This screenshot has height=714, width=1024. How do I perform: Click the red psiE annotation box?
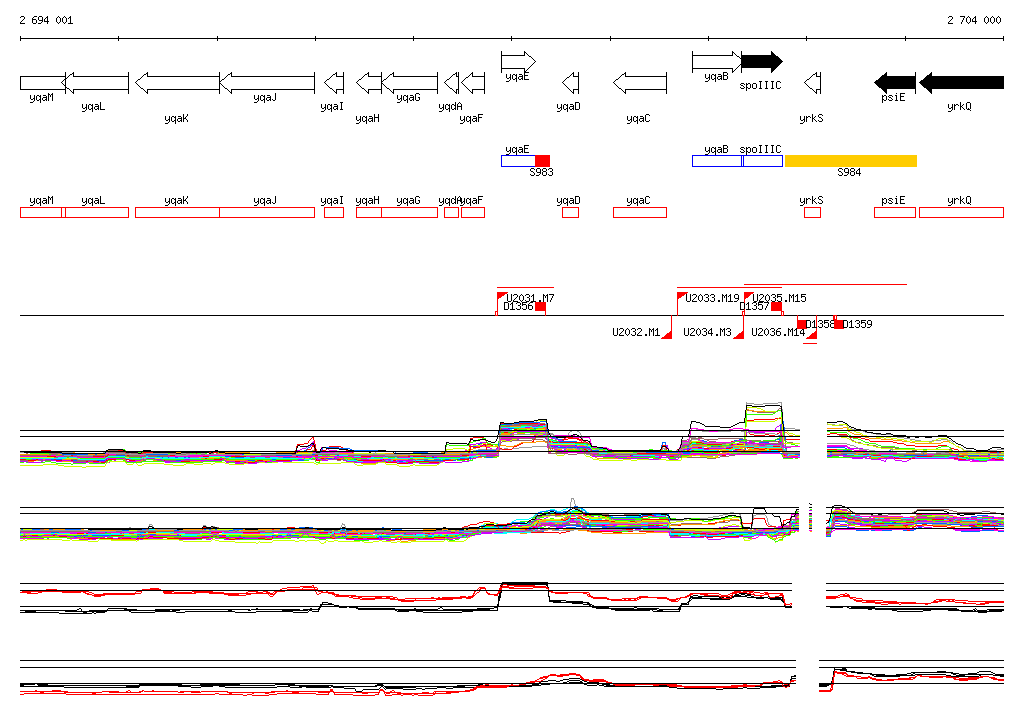895,212
